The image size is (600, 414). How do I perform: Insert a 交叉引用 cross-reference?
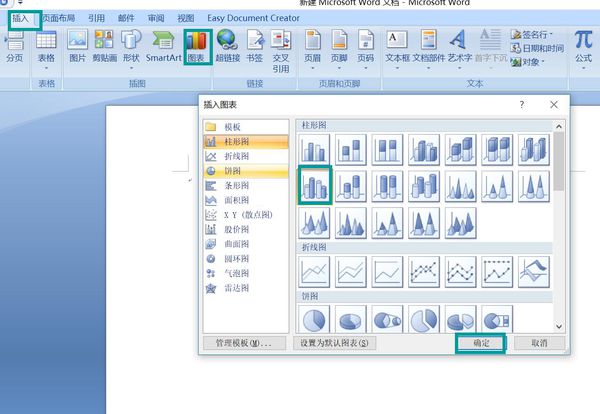coord(281,52)
